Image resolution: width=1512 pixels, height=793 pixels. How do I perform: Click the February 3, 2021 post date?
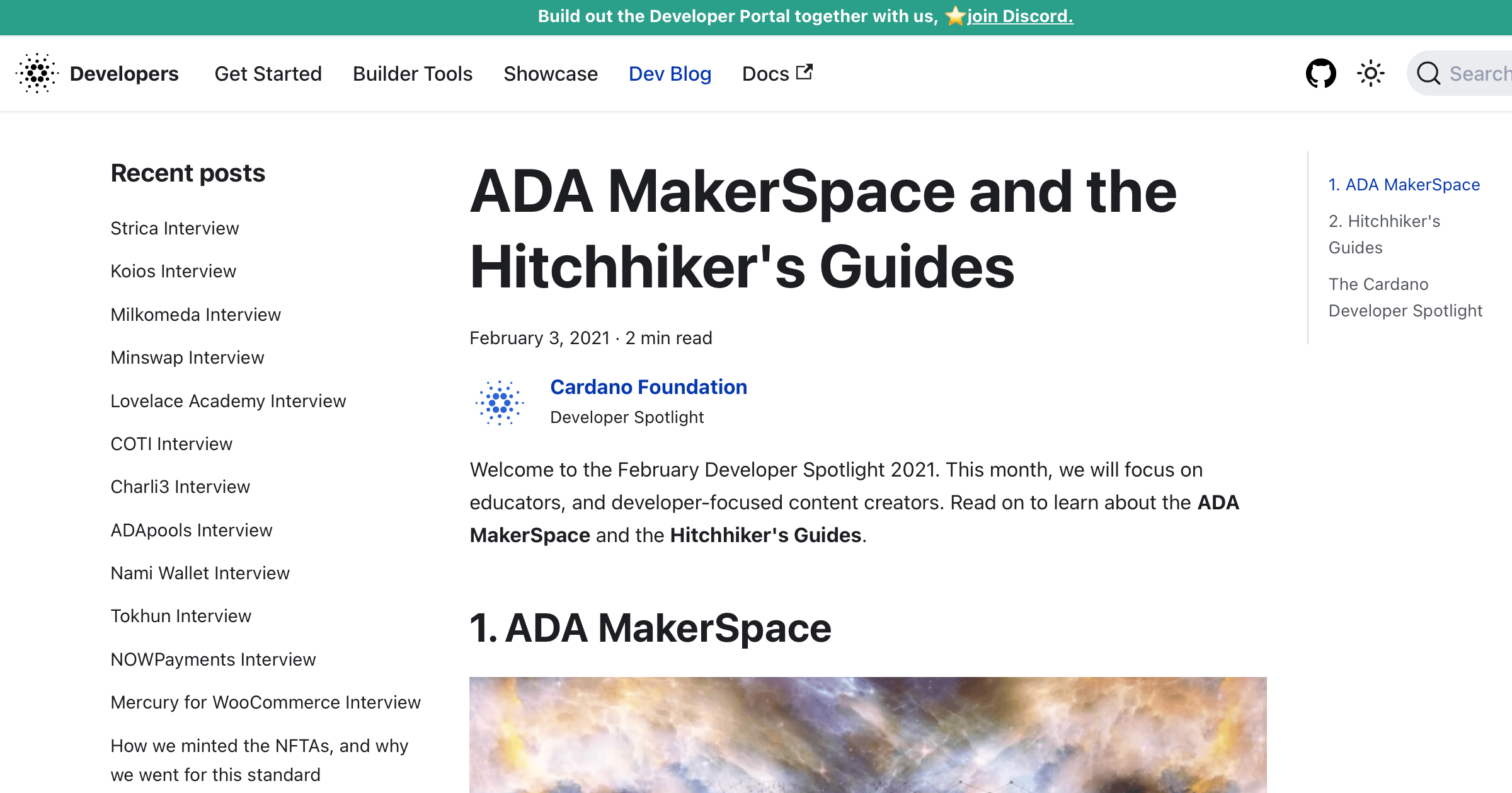coord(539,338)
